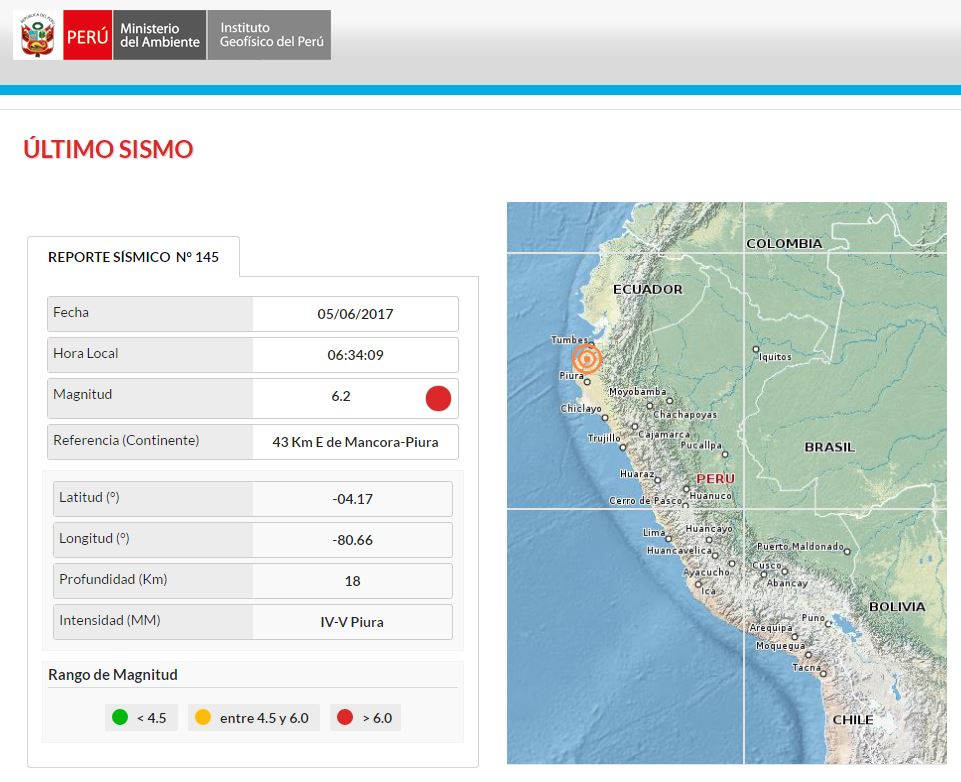Viewport: 961px width, 782px height.
Task: Click the Peru coat of arms logo
Action: click(x=37, y=35)
